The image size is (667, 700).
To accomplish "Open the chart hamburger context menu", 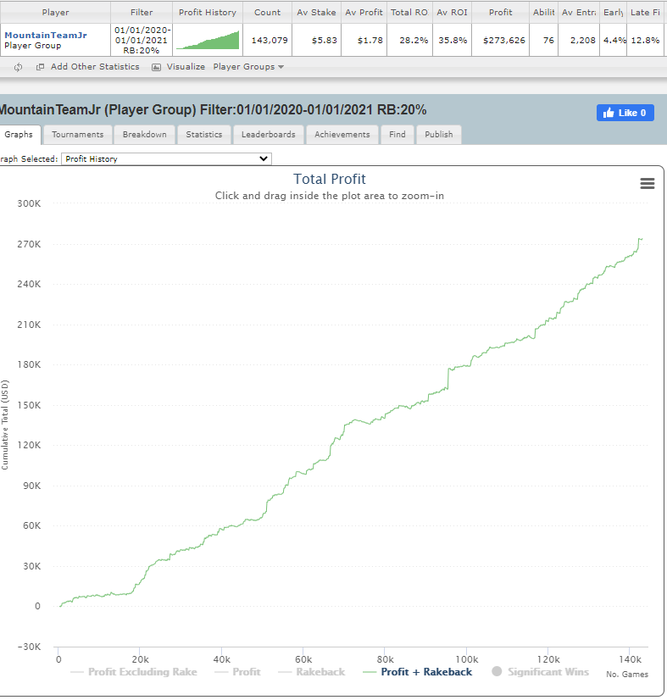I will pyautogui.click(x=647, y=183).
